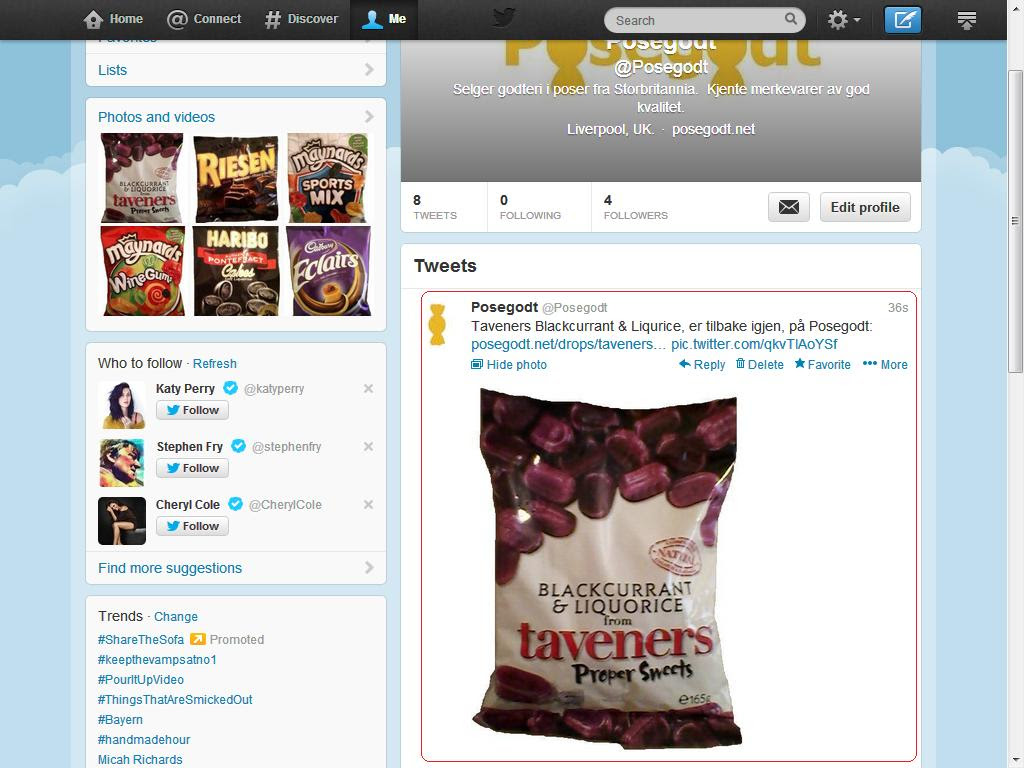The image size is (1024, 768).
Task: Open the Cadbury Eclairs thumbnail
Action: click(x=328, y=271)
